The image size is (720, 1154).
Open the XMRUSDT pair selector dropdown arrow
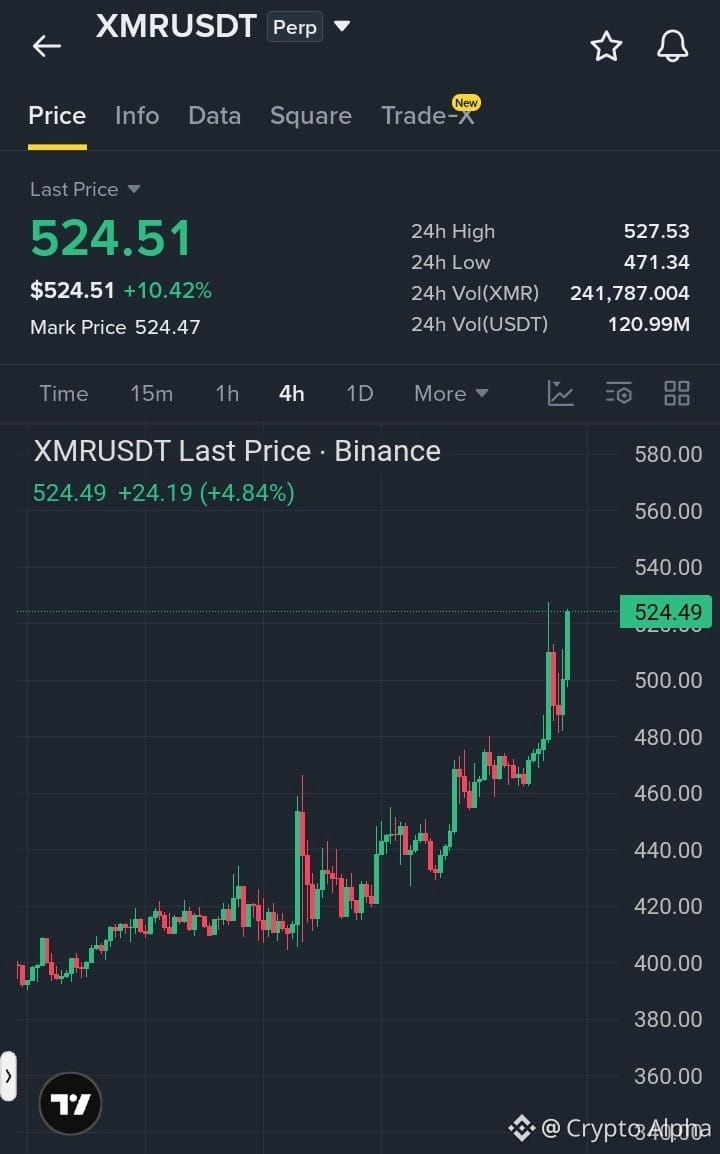click(342, 26)
